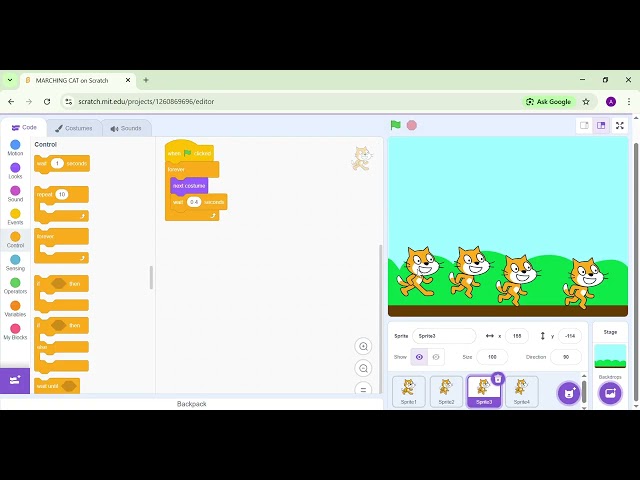This screenshot has width=640, height=480.
Task: Click the when flag clicked block
Action: pyautogui.click(x=189, y=153)
